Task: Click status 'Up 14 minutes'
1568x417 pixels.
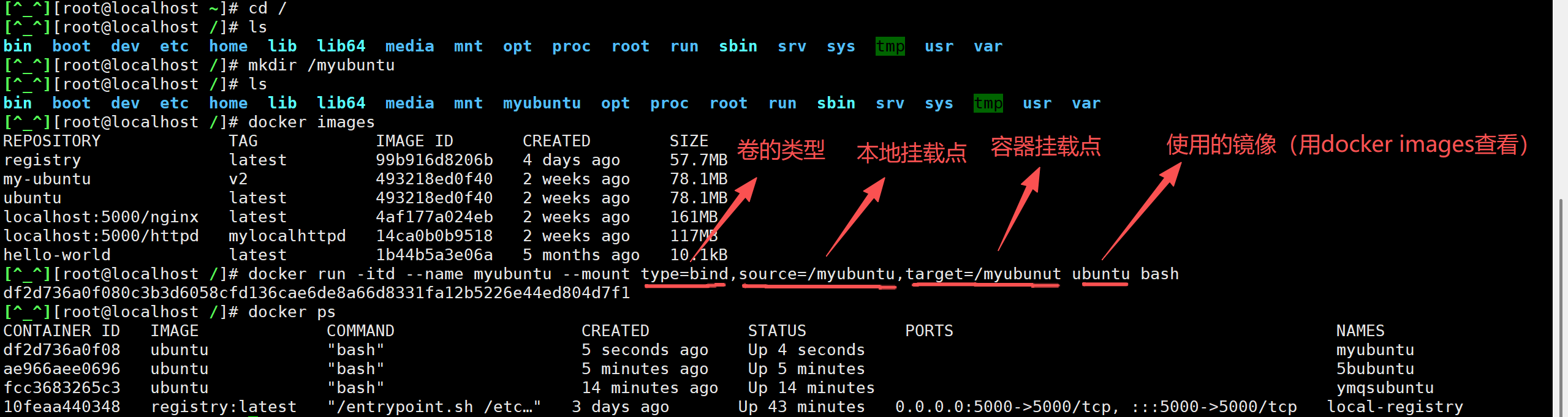Action: (x=811, y=388)
